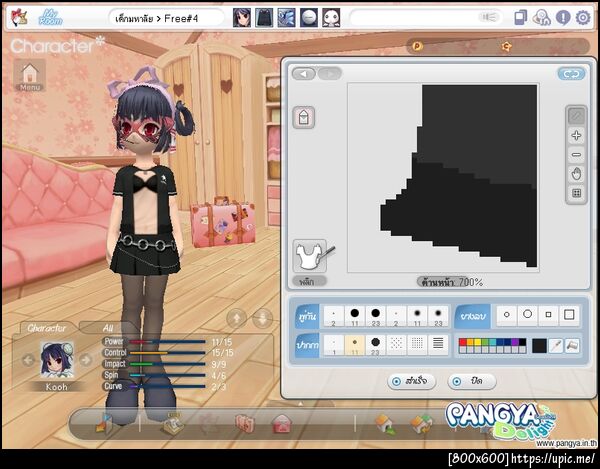This screenshot has height=469, width=600.
Task: Click undo arrow in design editor
Action: tap(304, 73)
